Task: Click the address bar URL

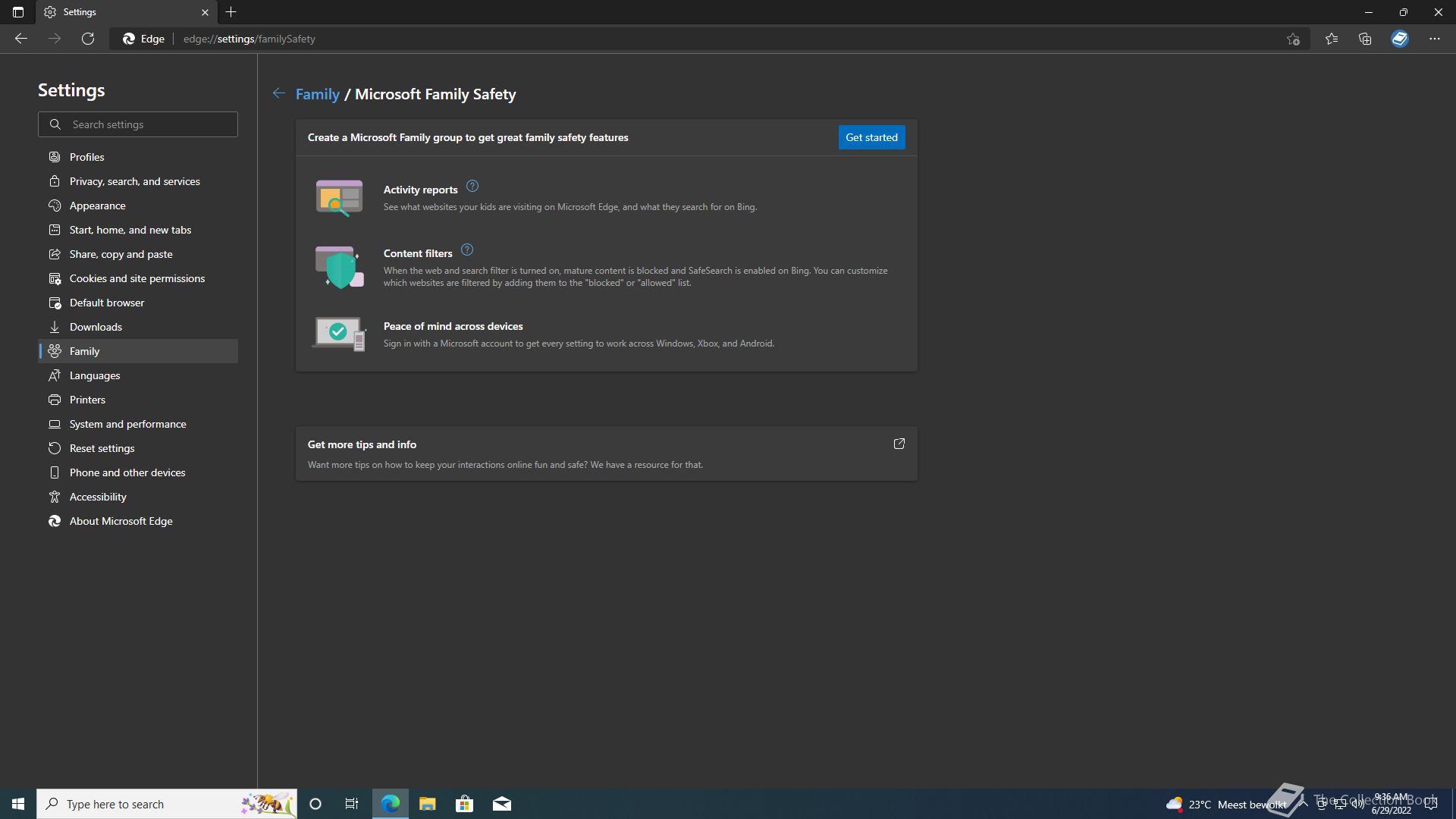Action: (x=249, y=39)
